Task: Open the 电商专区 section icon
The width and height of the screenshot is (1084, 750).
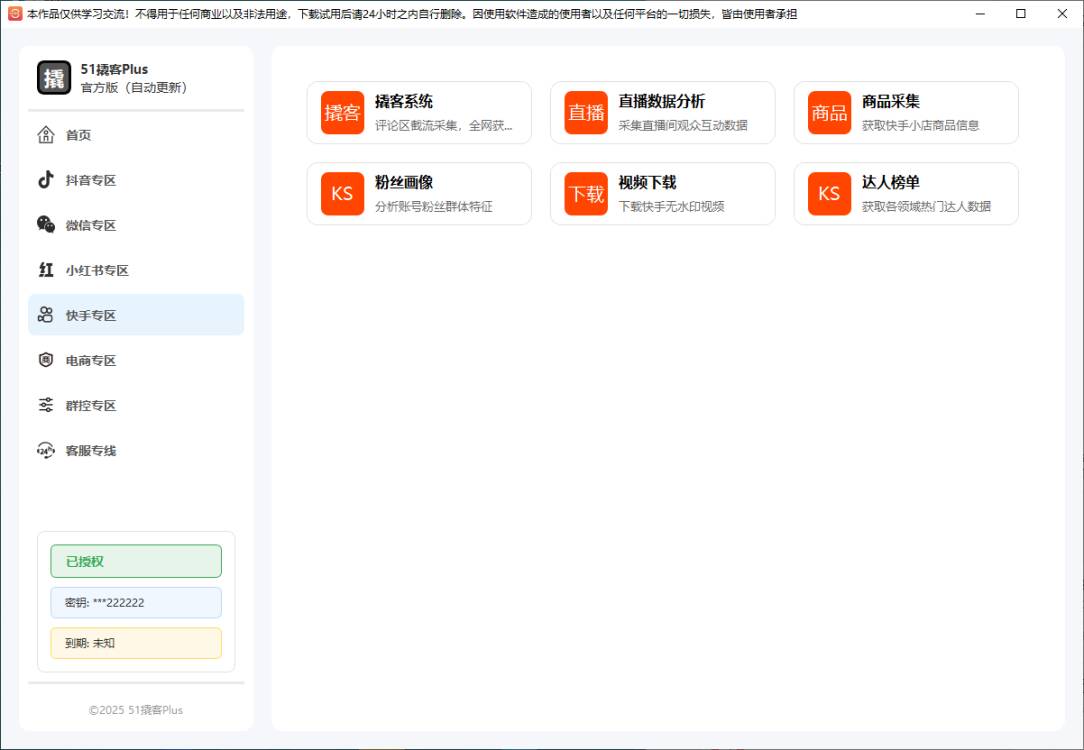Action: (x=46, y=360)
